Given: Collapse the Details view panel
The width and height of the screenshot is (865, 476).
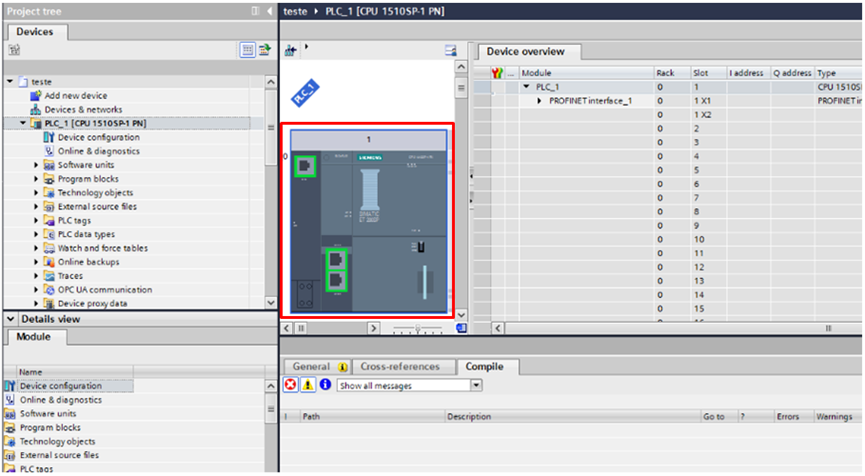Looking at the screenshot, I should (x=10, y=319).
